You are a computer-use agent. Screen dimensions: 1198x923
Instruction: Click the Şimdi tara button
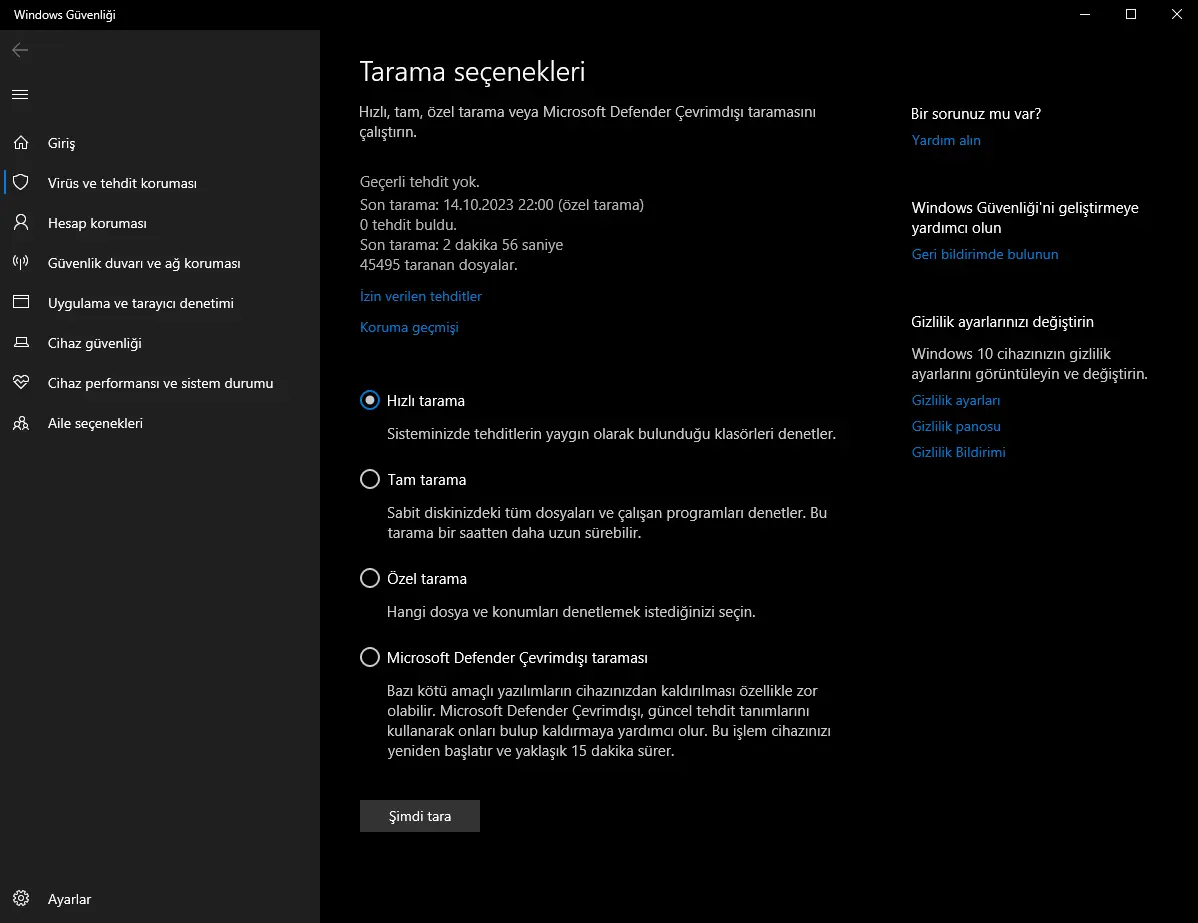tap(419, 816)
